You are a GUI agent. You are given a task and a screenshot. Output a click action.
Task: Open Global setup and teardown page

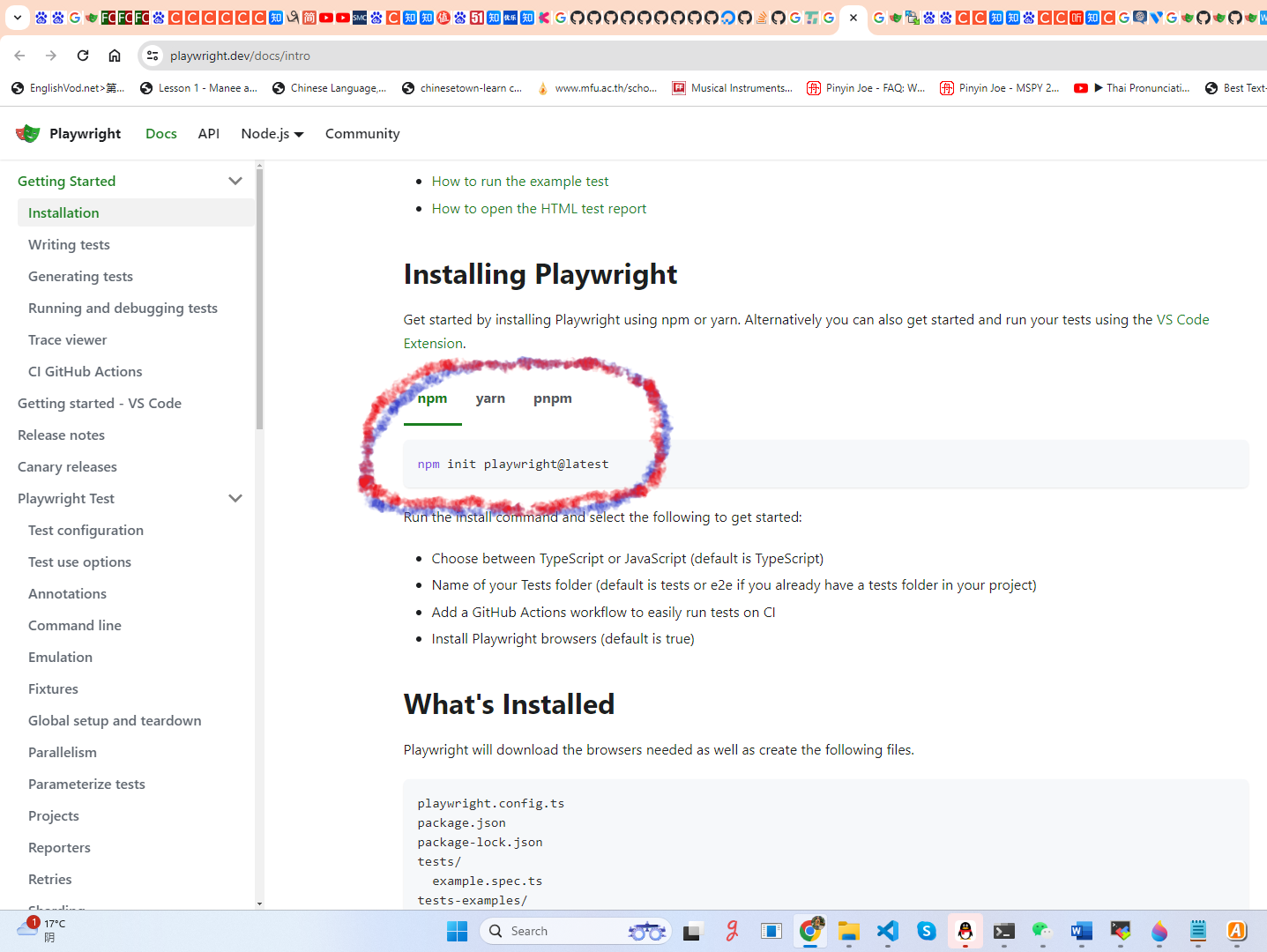point(115,720)
